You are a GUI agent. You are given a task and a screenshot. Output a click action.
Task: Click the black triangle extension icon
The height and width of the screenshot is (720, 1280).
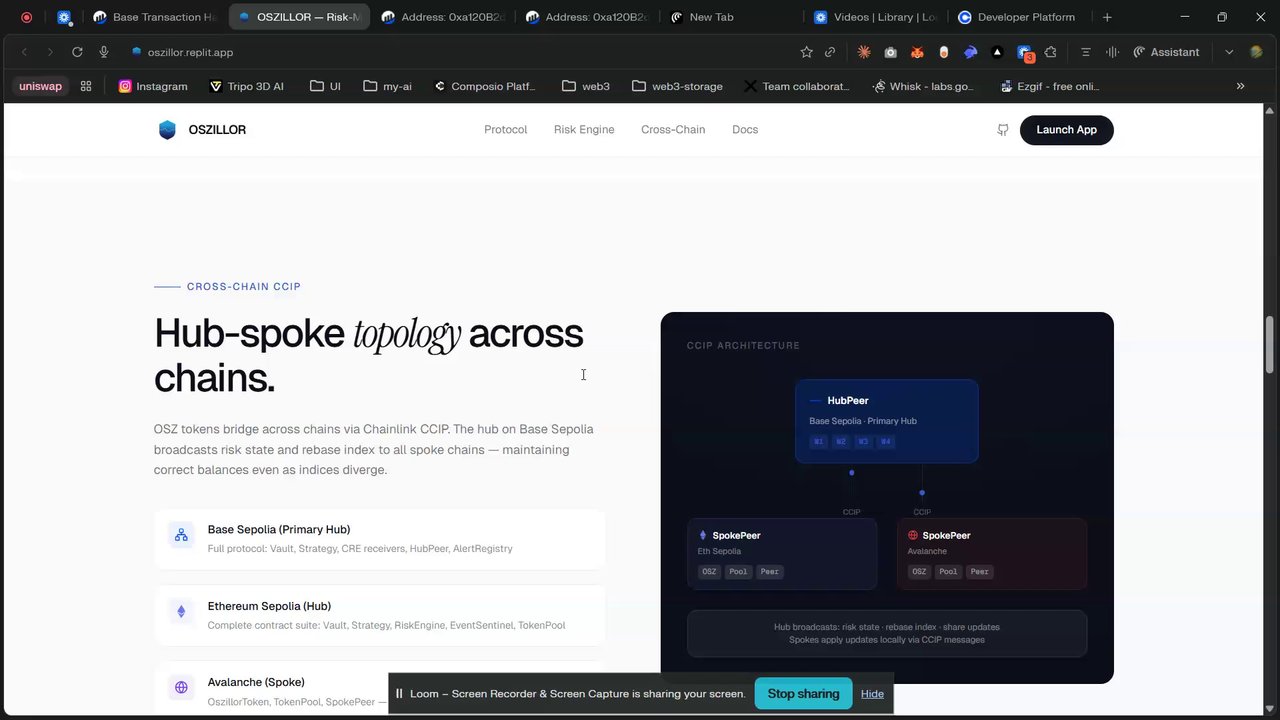[x=997, y=52]
